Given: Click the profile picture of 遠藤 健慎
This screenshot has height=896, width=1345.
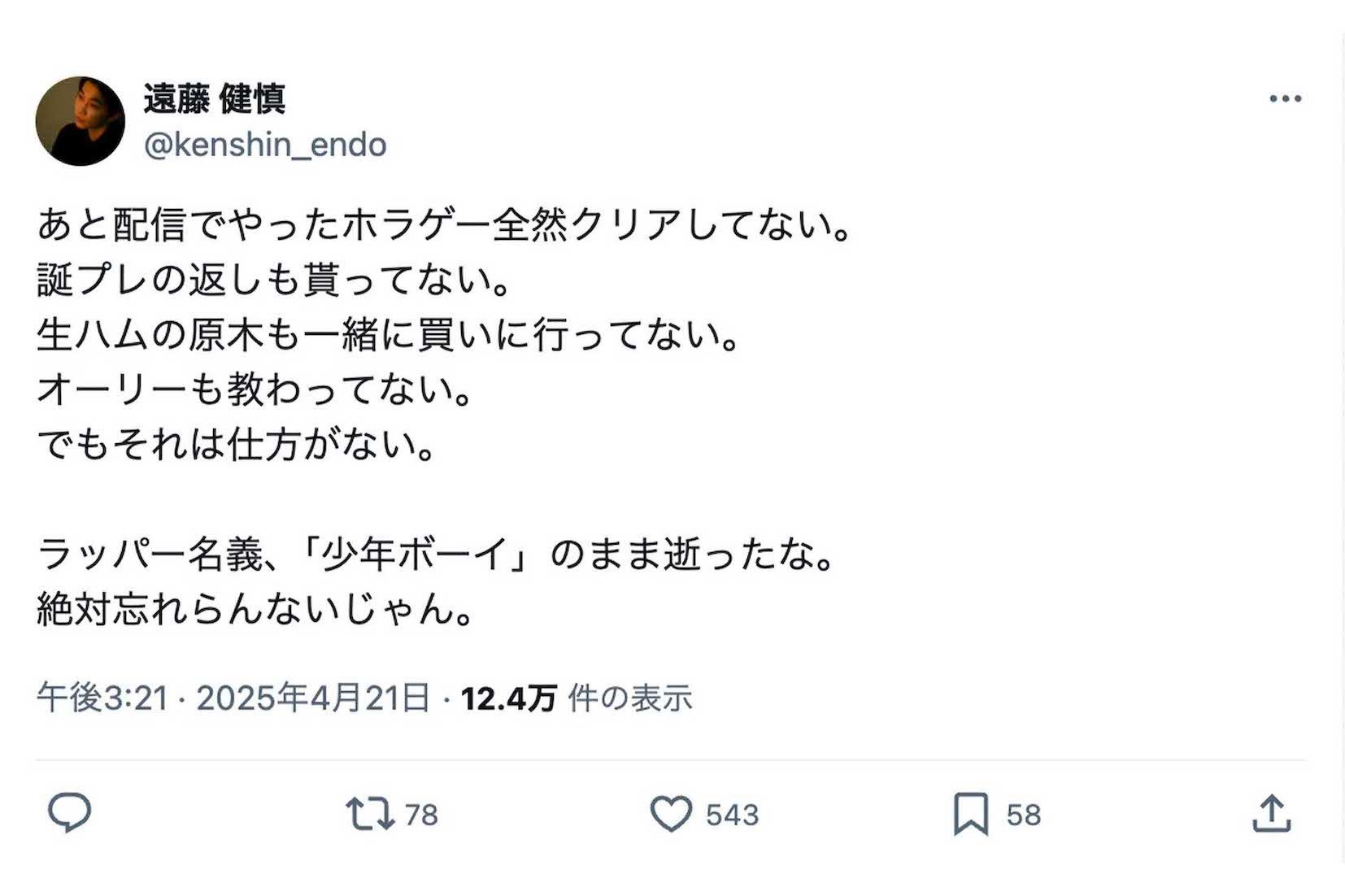Looking at the screenshot, I should click(80, 120).
